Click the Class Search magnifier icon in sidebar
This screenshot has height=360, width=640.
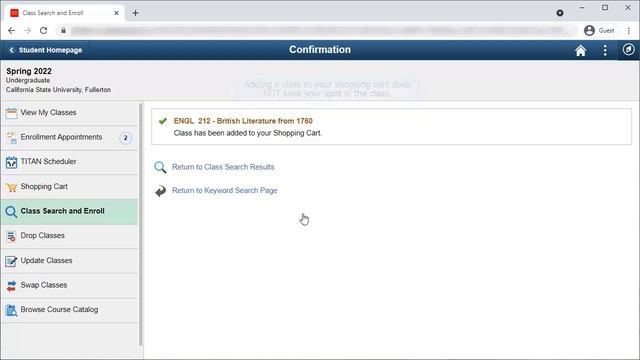(11, 211)
